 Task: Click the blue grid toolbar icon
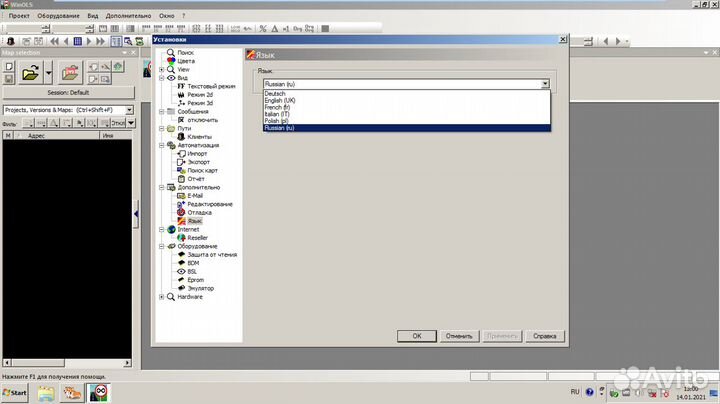pos(78,41)
